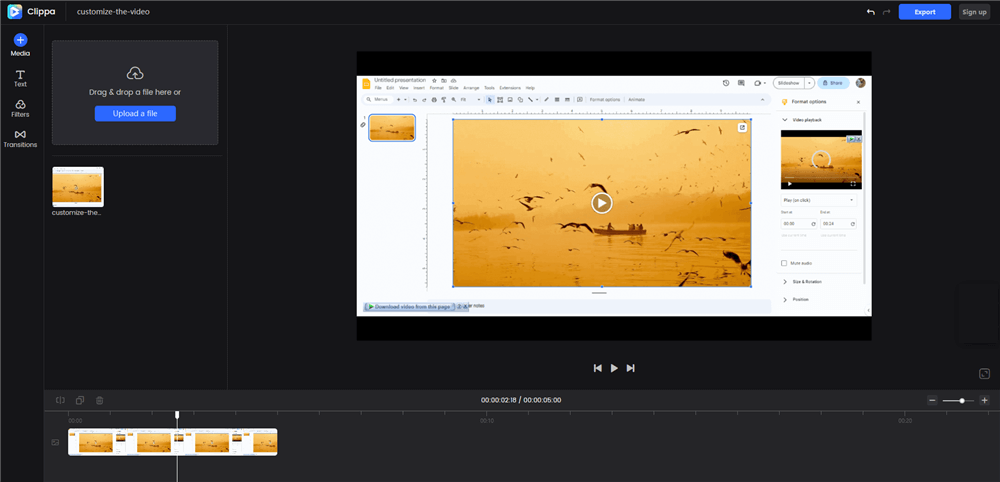1000x482 pixels.
Task: Click the cloud upload icon
Action: pyautogui.click(x=135, y=73)
